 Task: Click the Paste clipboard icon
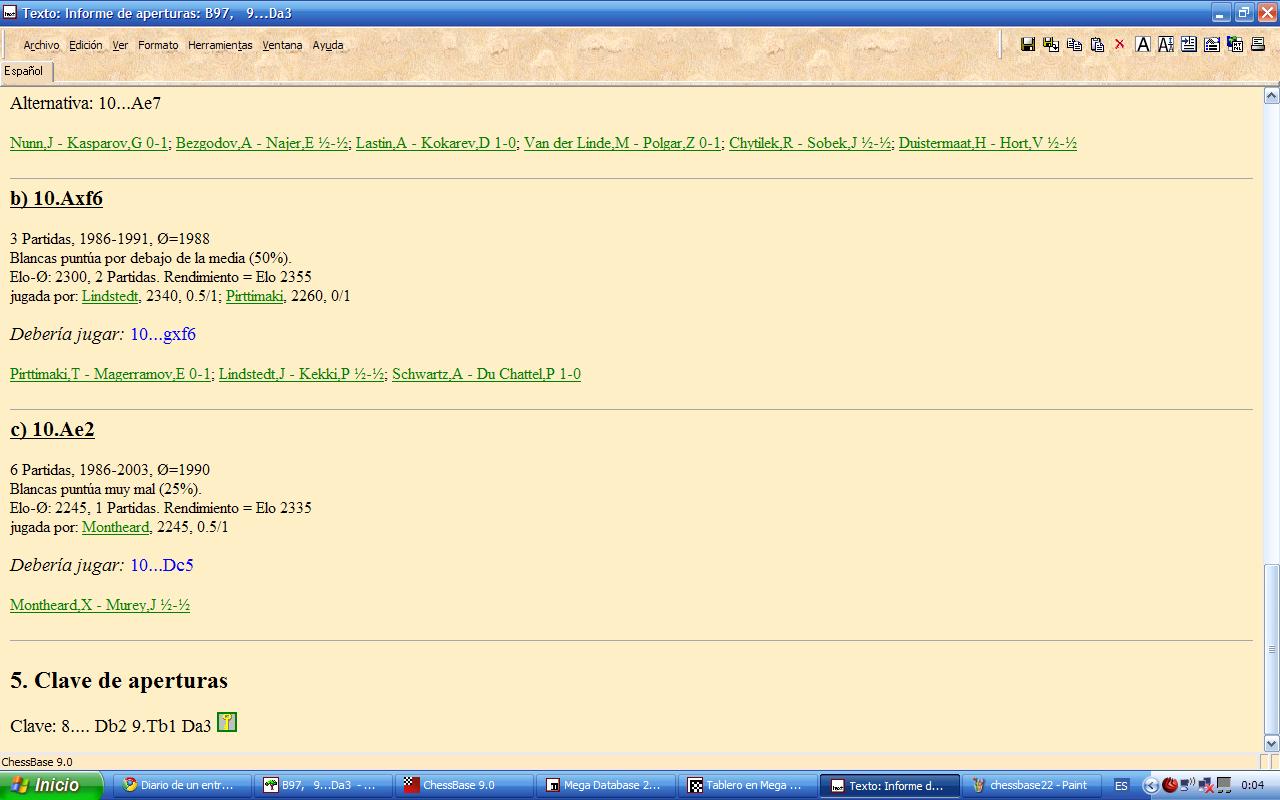(1097, 44)
